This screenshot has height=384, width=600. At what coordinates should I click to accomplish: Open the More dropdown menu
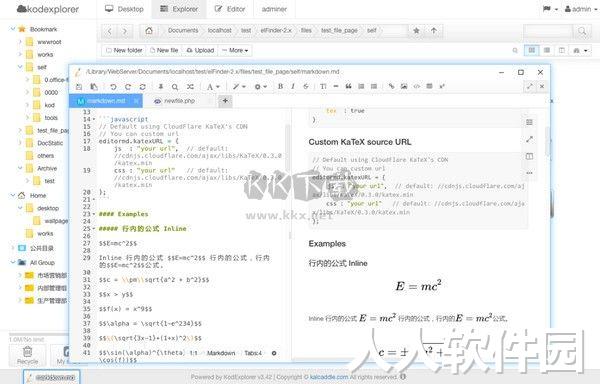click(x=235, y=50)
